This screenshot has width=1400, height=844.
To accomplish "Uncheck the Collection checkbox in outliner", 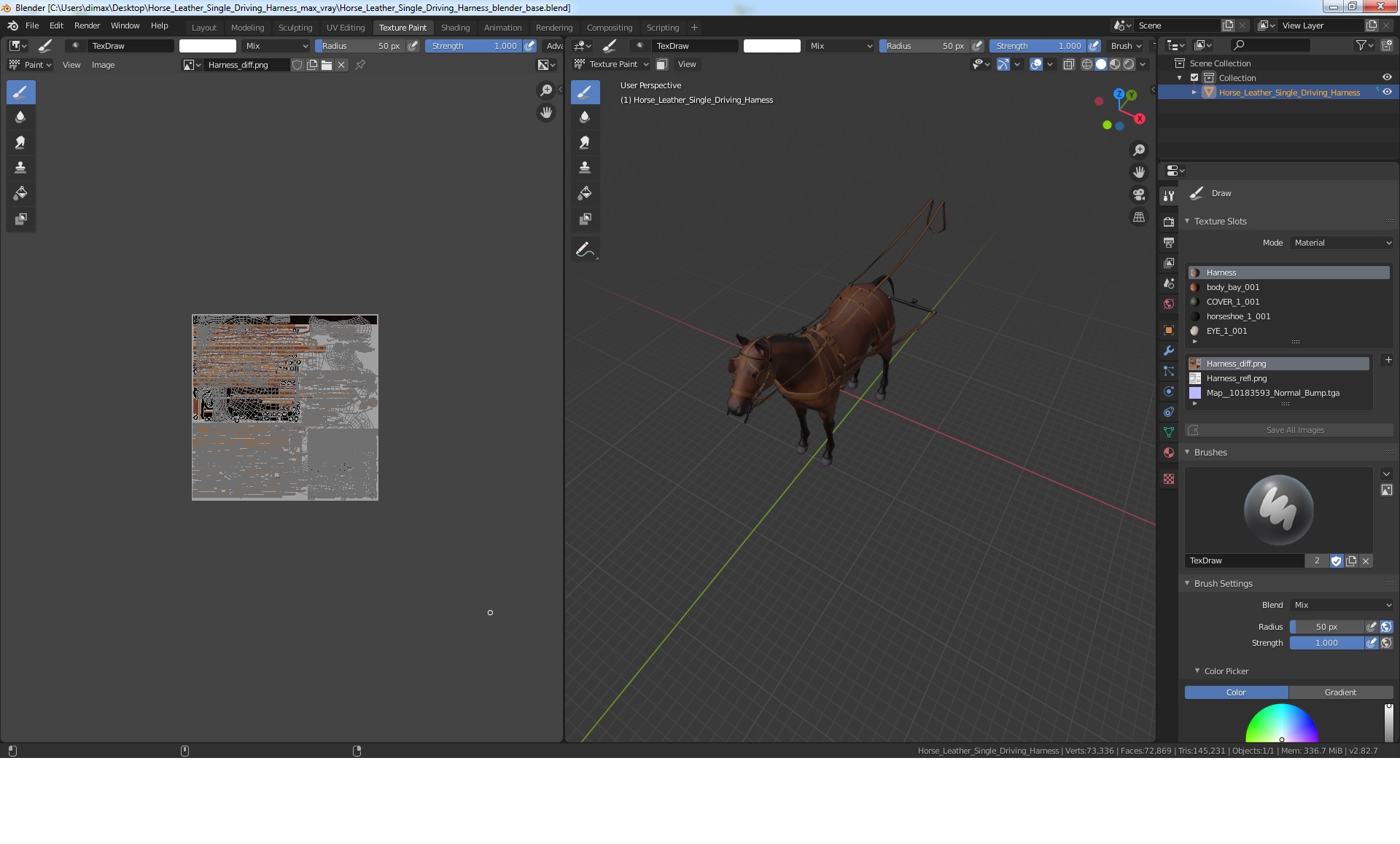I will click(1194, 77).
